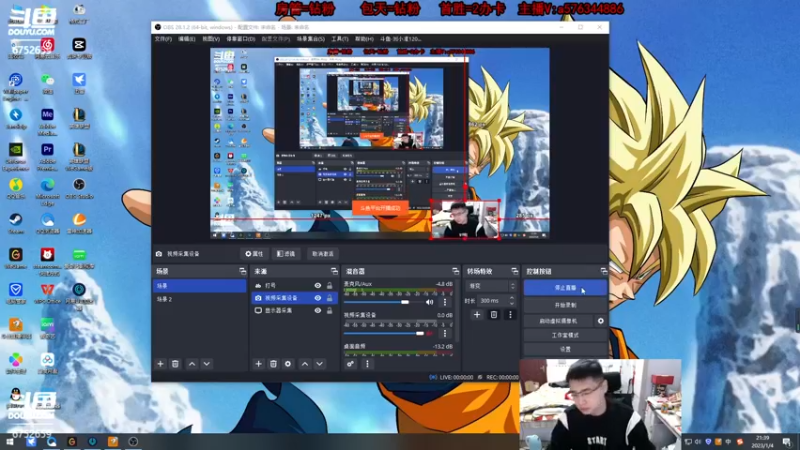This screenshot has height=450, width=800.
Task: Move scene up with arrow icon
Action: [x=192, y=364]
